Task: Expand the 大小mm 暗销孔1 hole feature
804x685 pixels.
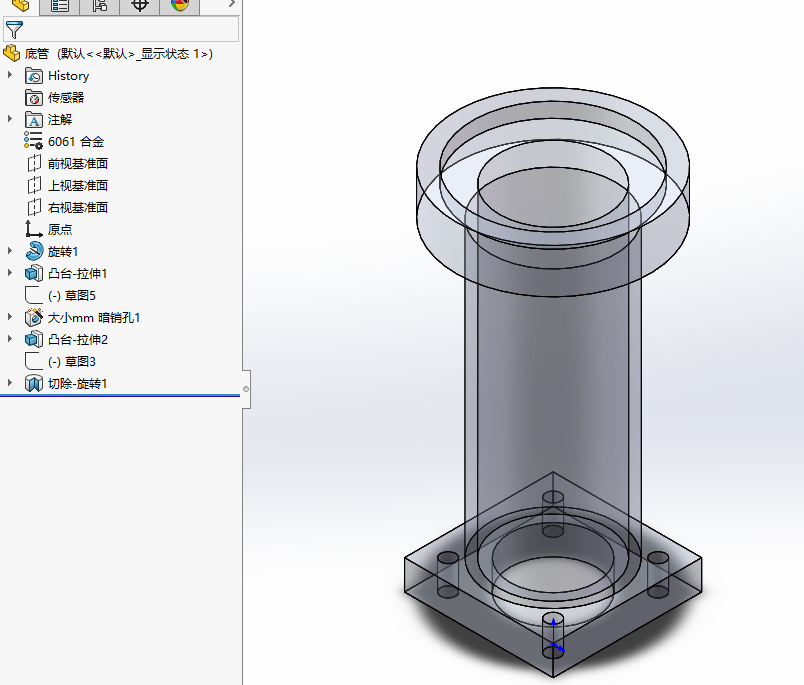Action: click(x=10, y=317)
